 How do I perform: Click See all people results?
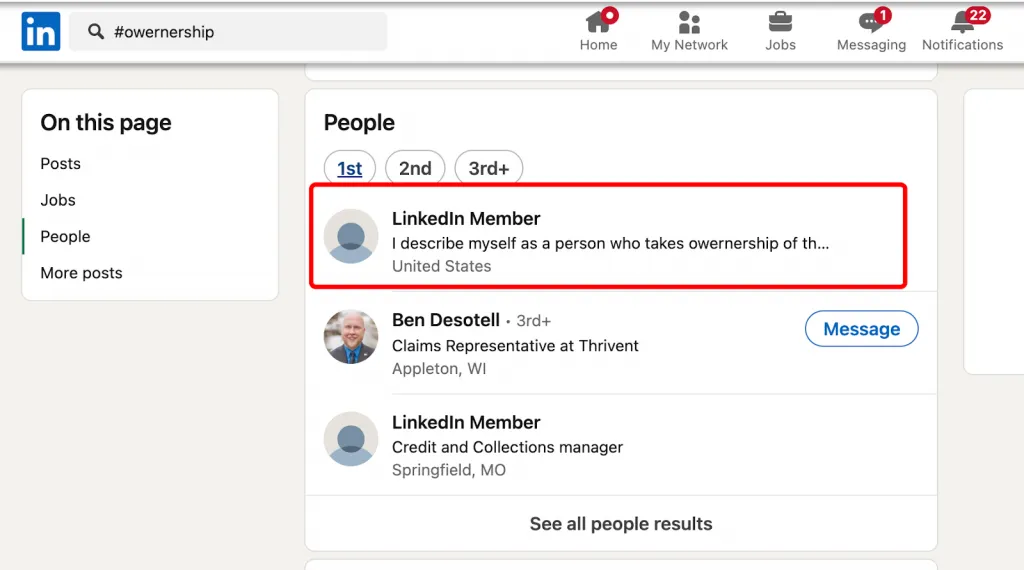tap(621, 524)
